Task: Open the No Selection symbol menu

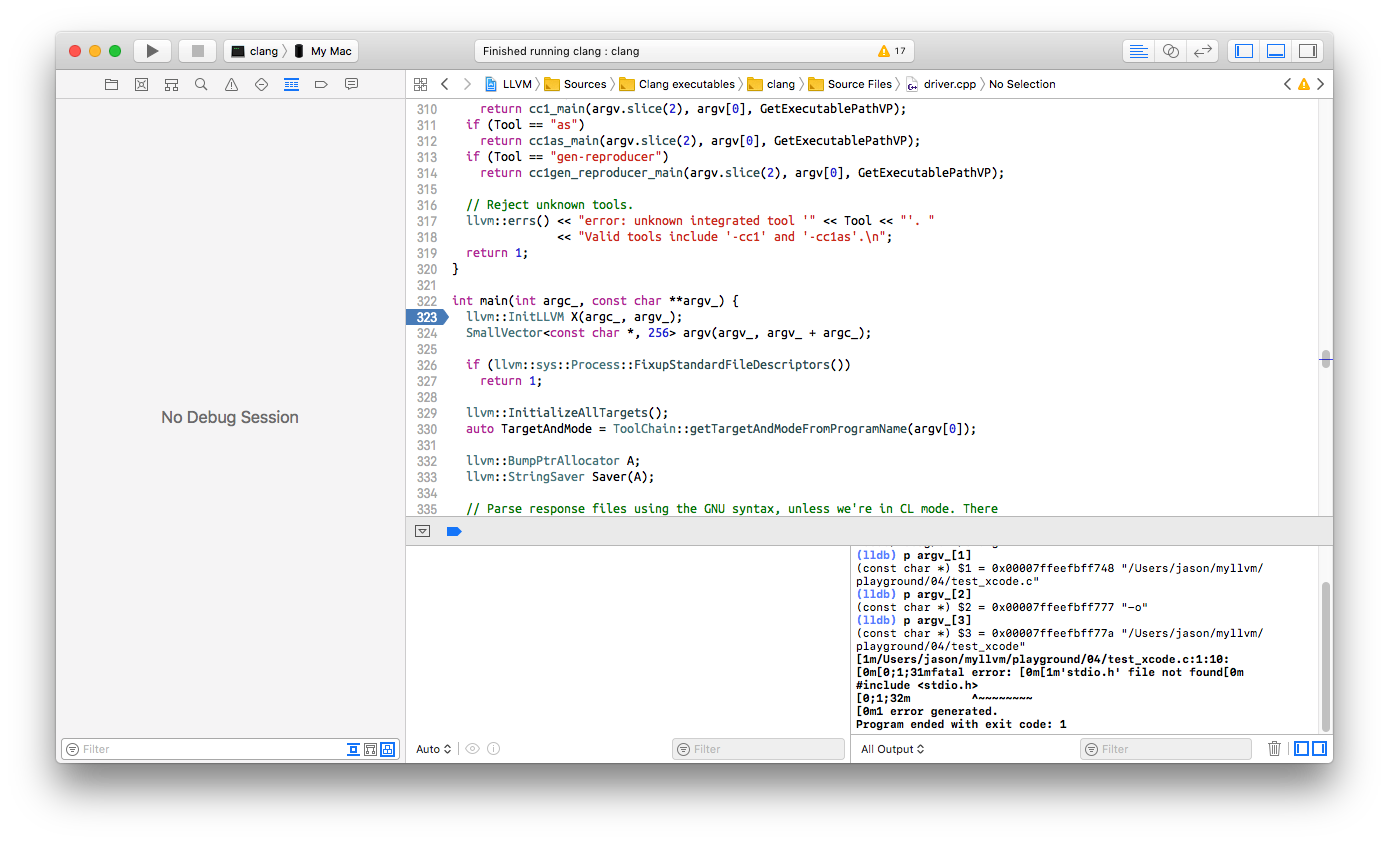Action: pos(1022,85)
